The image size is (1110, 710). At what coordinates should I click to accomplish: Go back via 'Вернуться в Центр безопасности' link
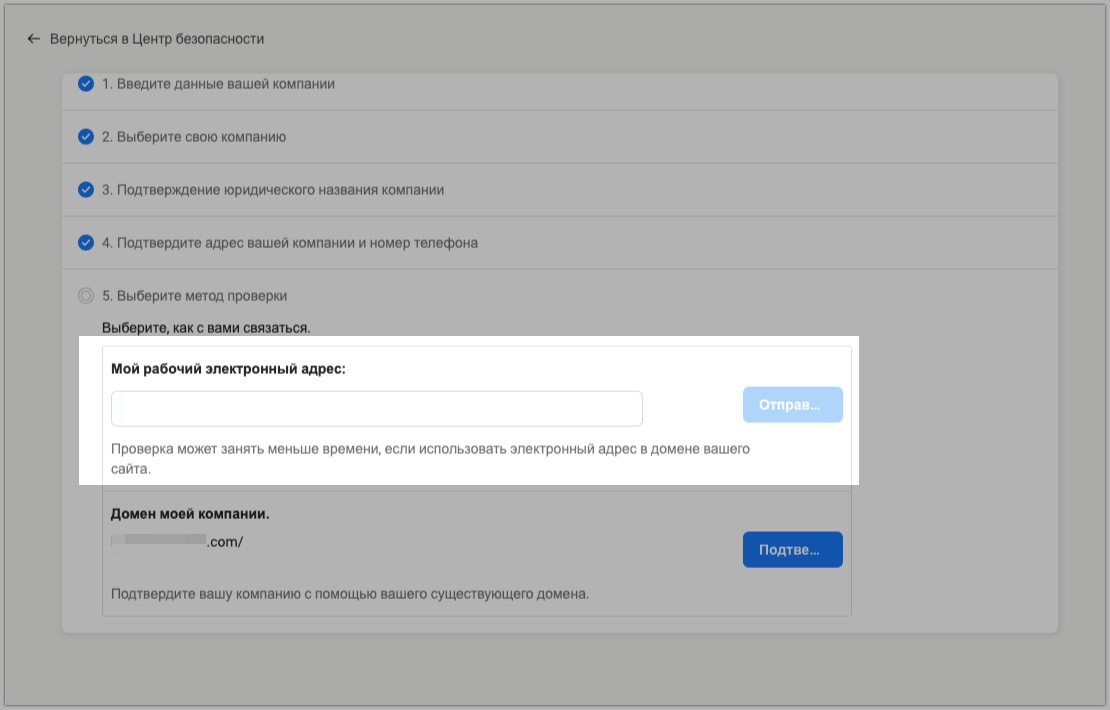157,39
